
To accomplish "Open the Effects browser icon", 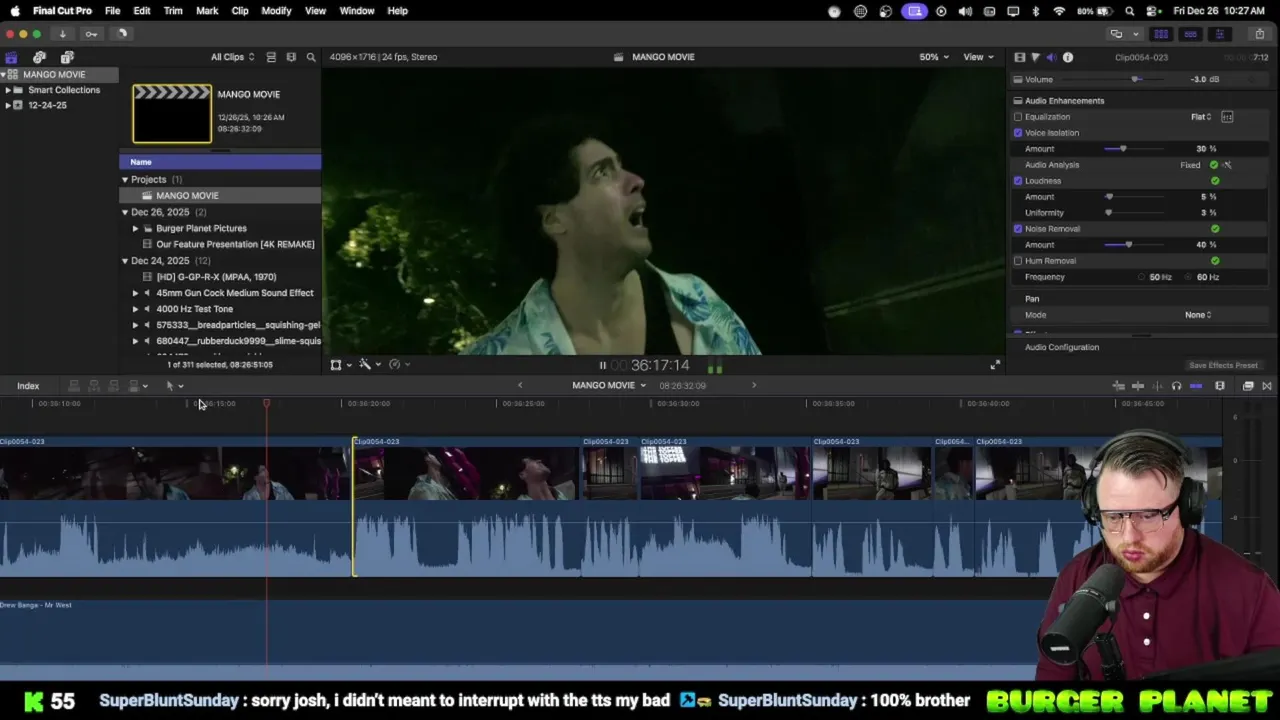I will tap(1248, 386).
